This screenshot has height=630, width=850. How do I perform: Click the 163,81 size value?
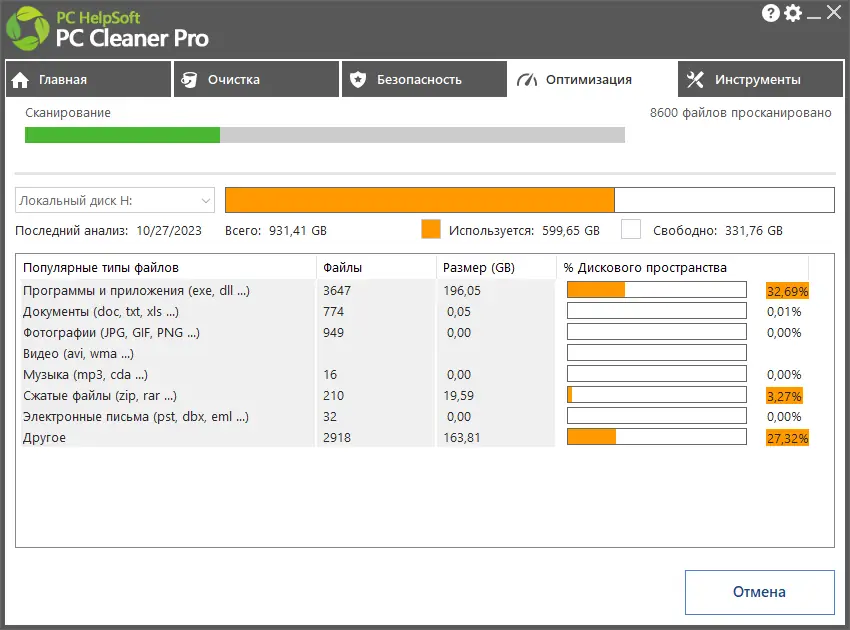(x=462, y=438)
